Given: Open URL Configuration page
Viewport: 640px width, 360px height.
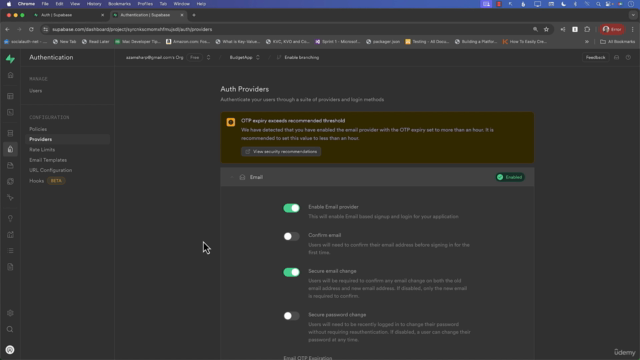Looking at the screenshot, I should [x=50, y=170].
